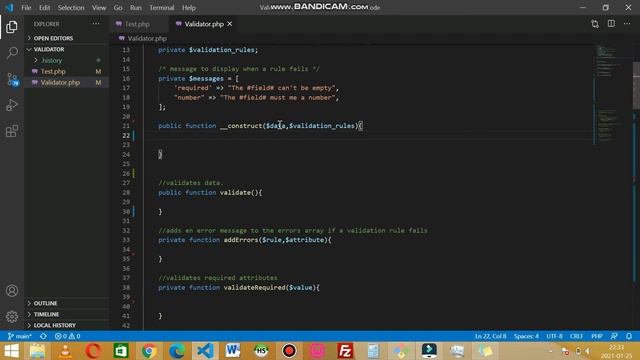Open the Accounts menu in activity bar
This screenshot has height=360, width=640.
(x=12, y=291)
